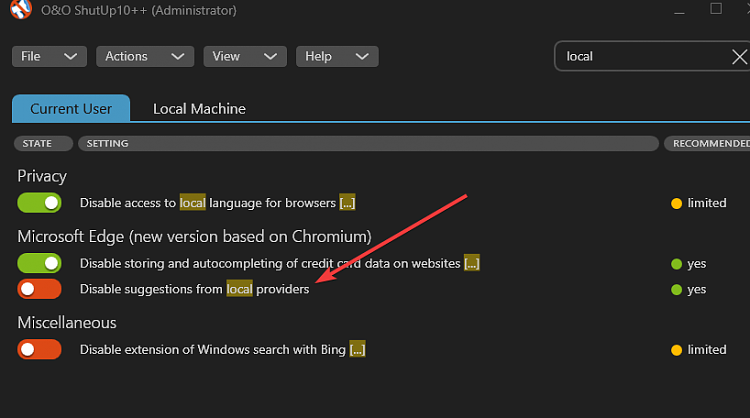750x418 pixels.
Task: Click green dot beside credit card yes recommendation
Action: (676, 264)
